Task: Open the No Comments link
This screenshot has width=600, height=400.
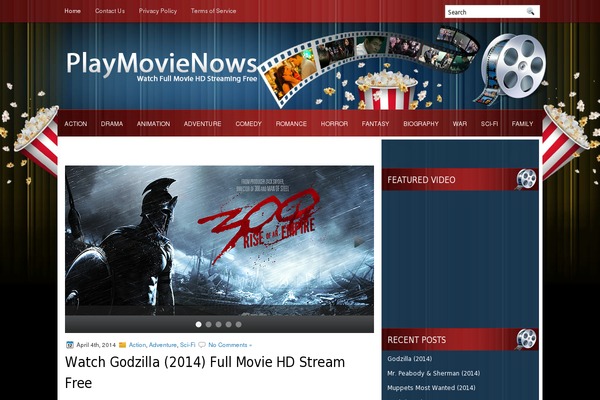Action: 230,345
